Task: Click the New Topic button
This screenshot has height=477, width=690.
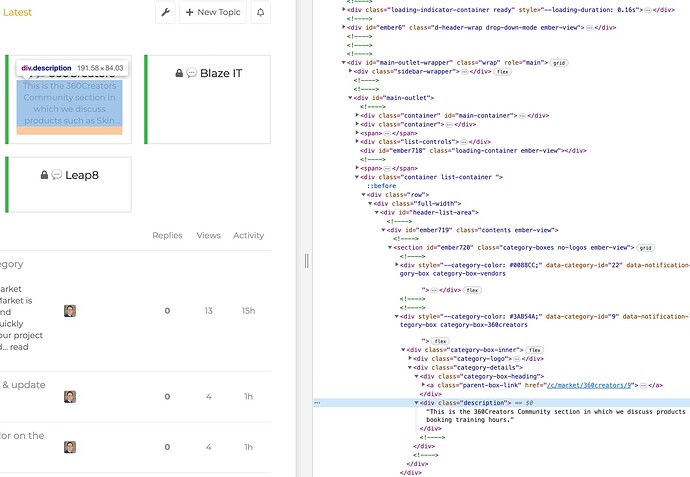Action: [213, 12]
